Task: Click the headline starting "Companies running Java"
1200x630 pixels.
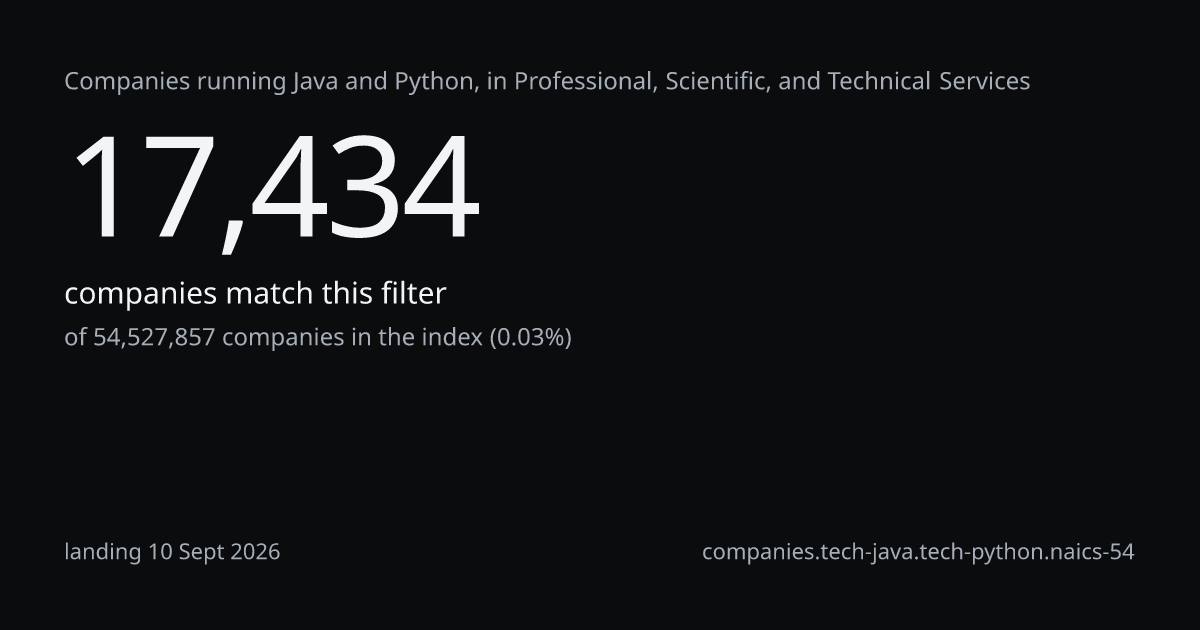Action: click(547, 82)
